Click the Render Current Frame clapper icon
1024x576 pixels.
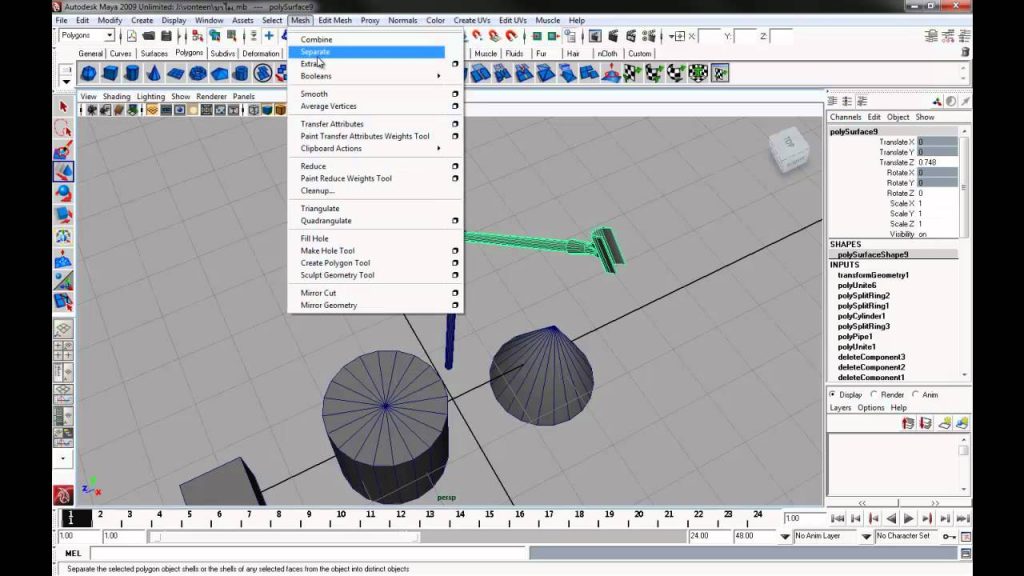click(613, 36)
